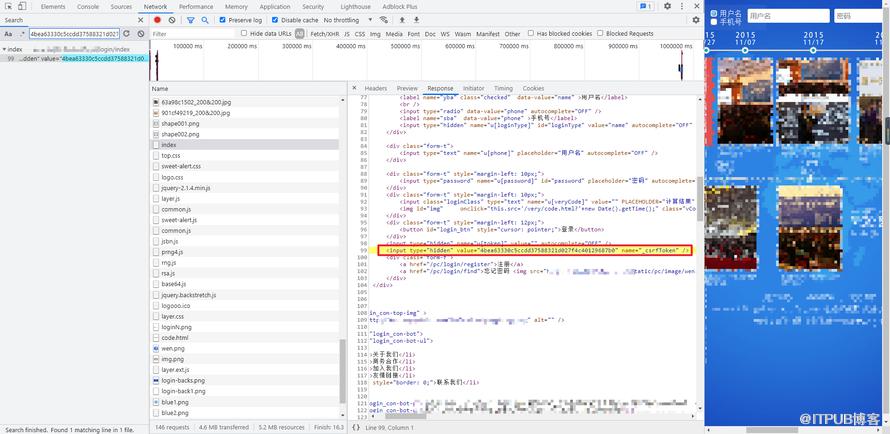Image resolution: width=890 pixels, height=434 pixels.
Task: Switch to the Elements tab
Action: pos(53,7)
